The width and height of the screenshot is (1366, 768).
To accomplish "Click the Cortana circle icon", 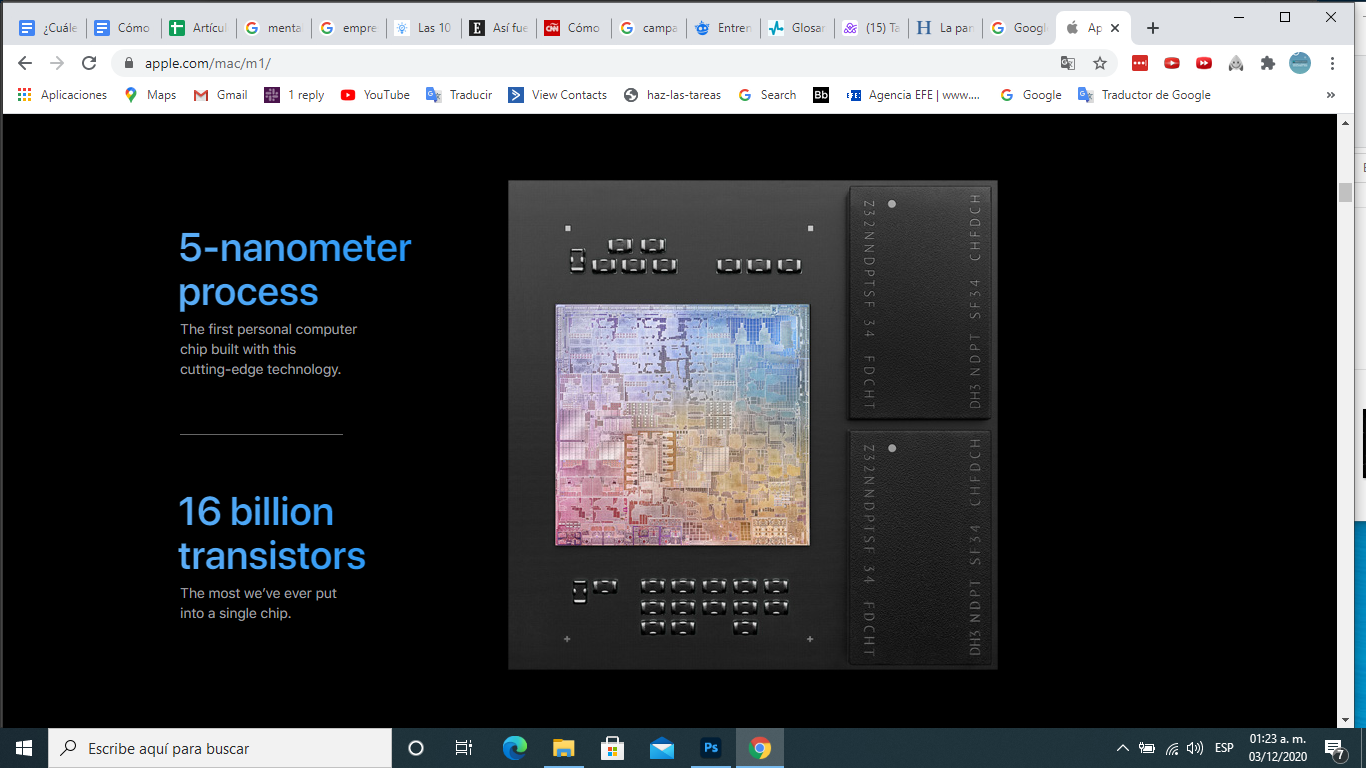I will pyautogui.click(x=416, y=748).
